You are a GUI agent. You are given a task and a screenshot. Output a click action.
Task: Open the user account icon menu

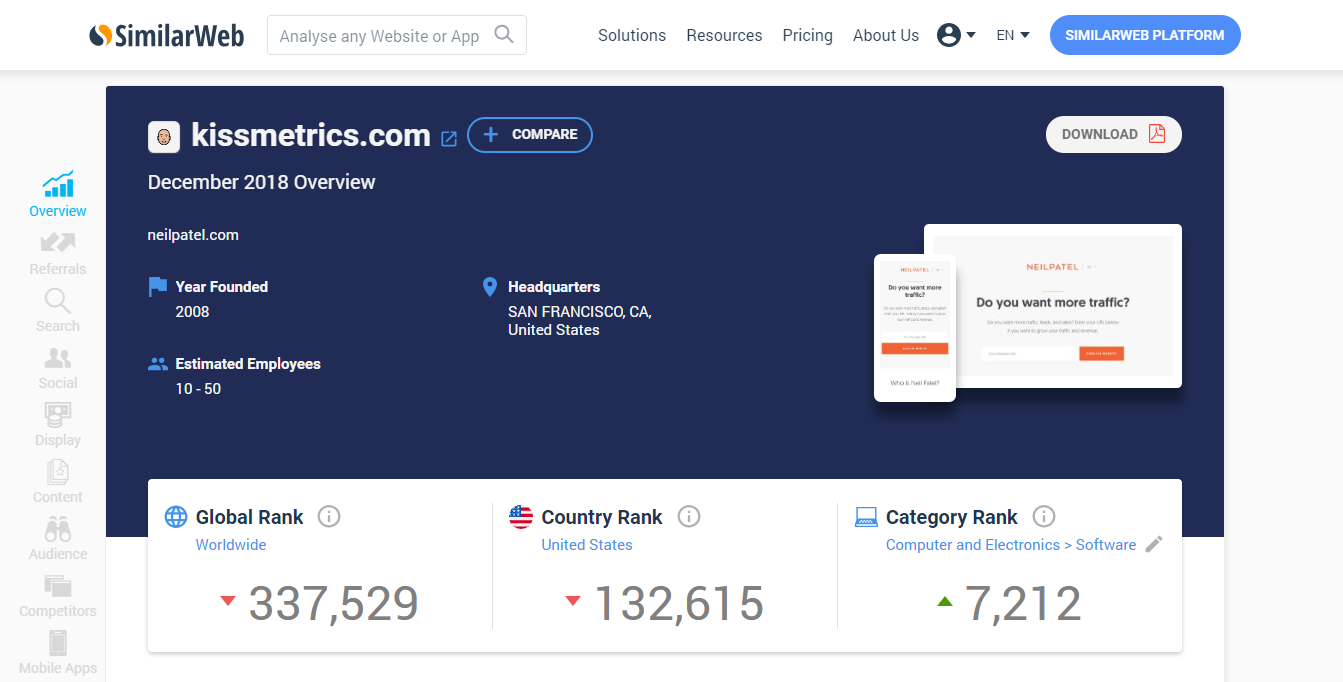tap(956, 35)
